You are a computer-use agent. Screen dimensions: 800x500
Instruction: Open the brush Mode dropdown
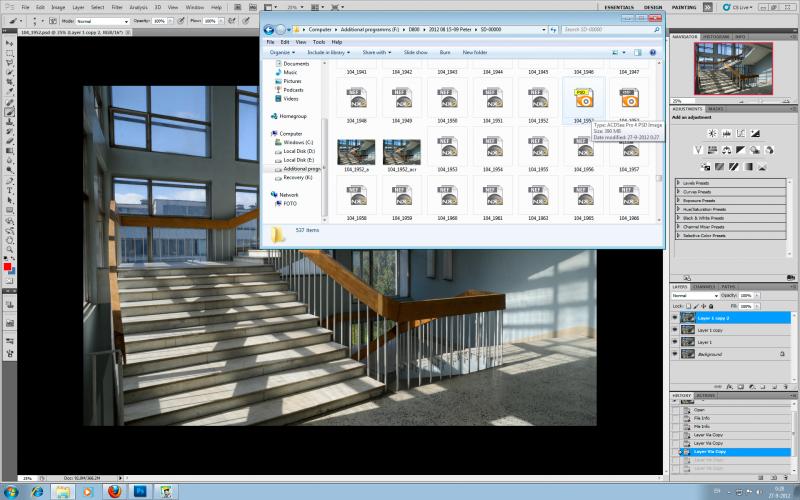pos(103,21)
